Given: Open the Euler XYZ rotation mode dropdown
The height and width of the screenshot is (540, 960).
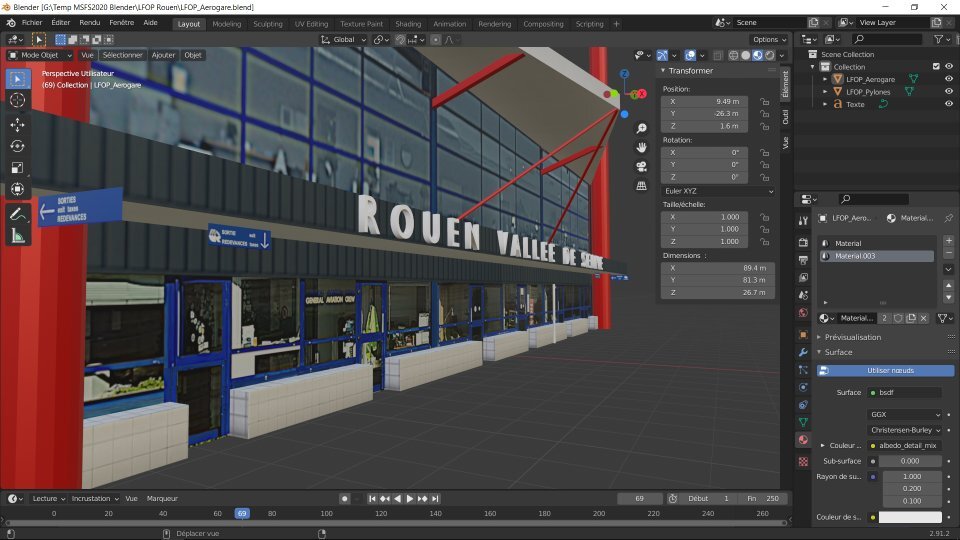Looking at the screenshot, I should pos(718,190).
